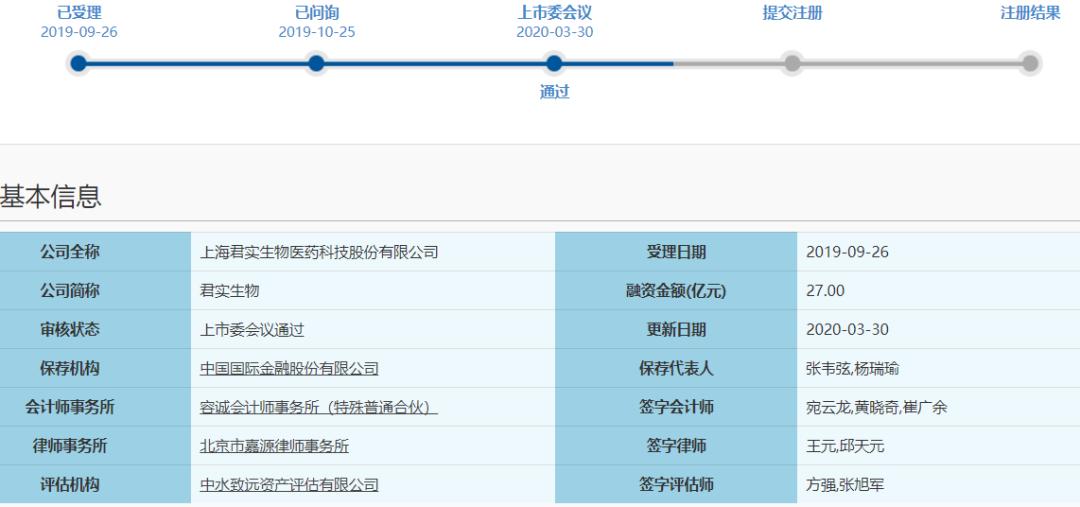Click the 公司全称 header cell
This screenshot has width=1080, height=507.
point(95,252)
